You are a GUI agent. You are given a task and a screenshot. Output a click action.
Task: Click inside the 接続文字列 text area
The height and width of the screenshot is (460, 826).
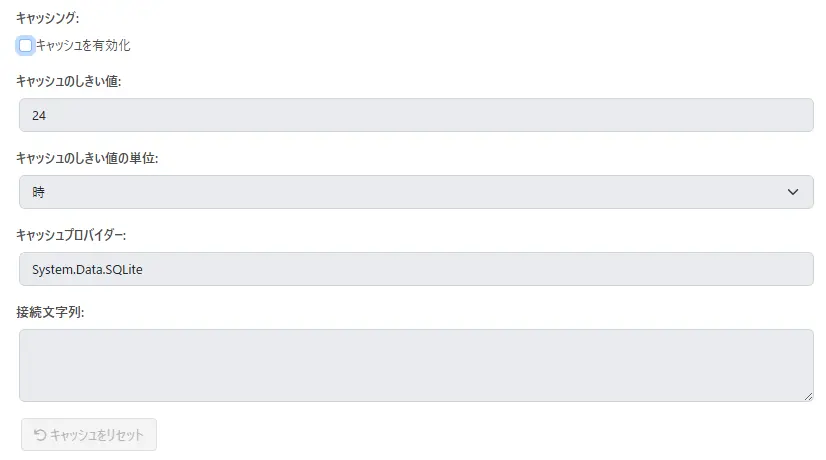tap(416, 365)
